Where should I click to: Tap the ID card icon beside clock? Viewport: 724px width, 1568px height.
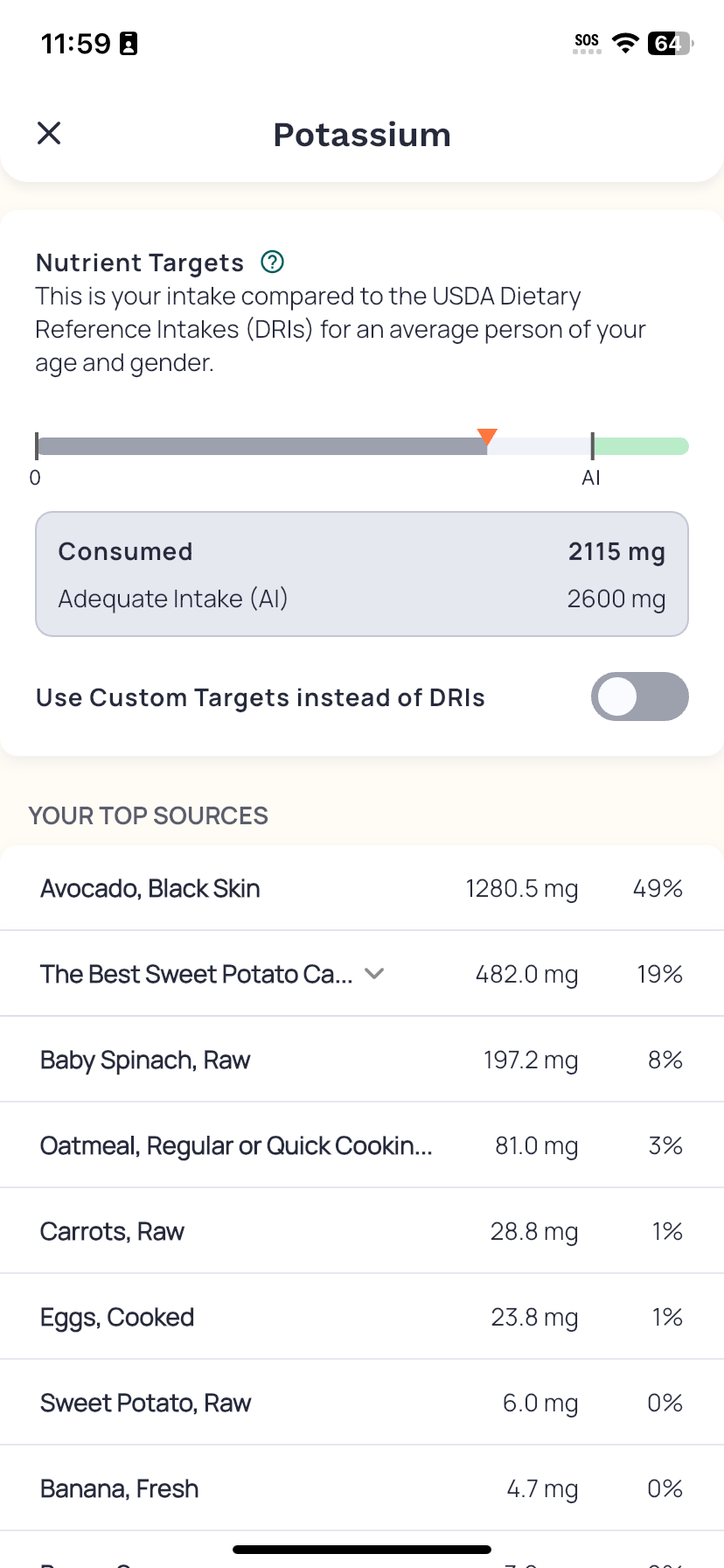[x=129, y=43]
